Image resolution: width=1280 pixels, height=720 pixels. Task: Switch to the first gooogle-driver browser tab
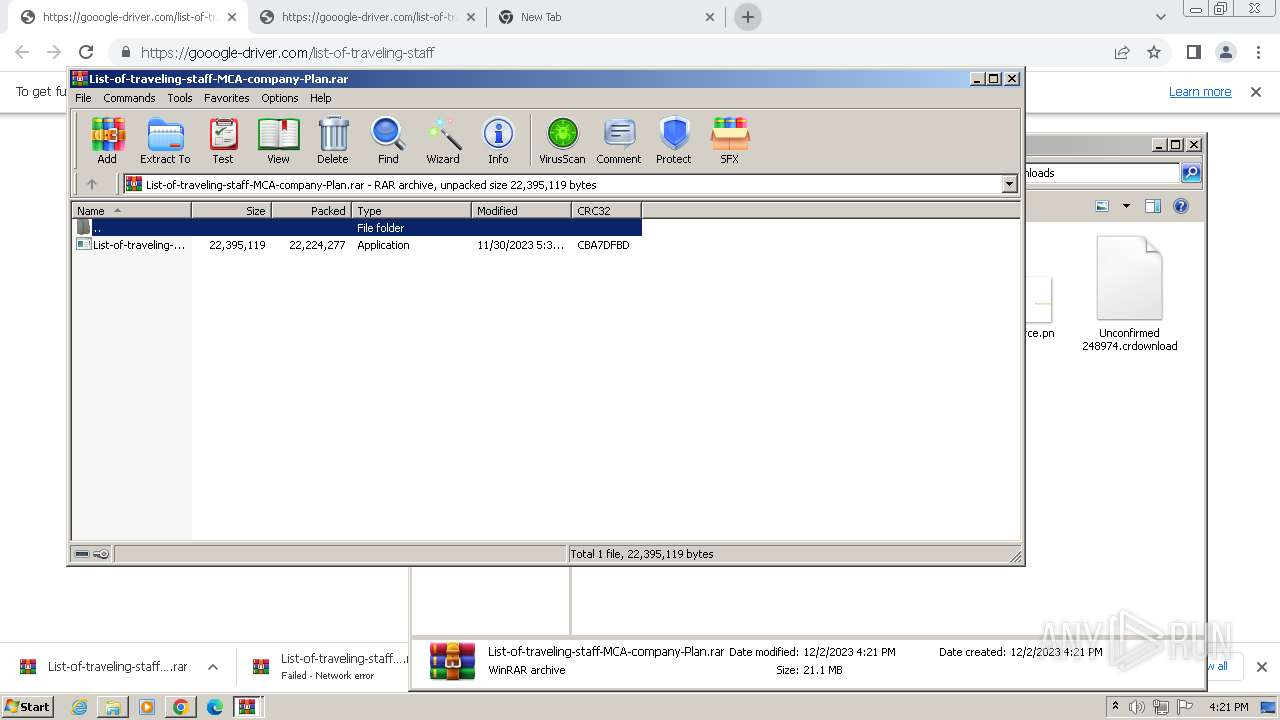127,17
